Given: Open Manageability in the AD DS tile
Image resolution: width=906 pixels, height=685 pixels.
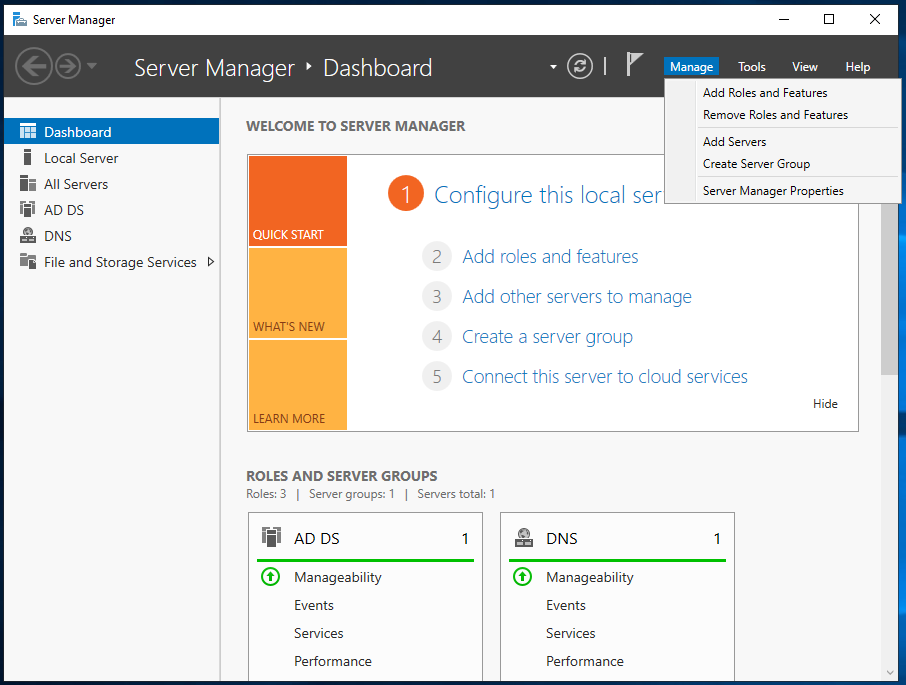Looking at the screenshot, I should pos(337,578).
